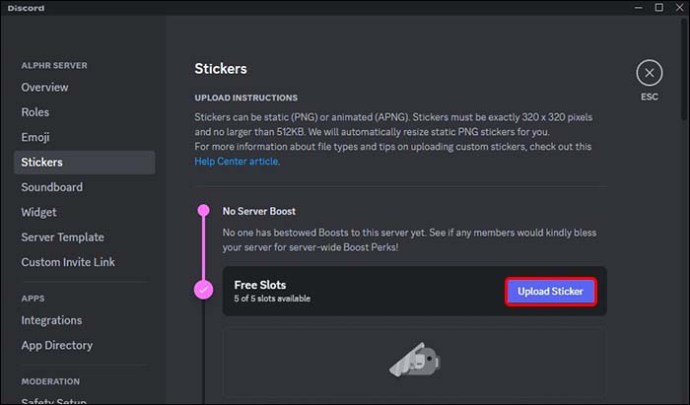Click the pink checkmark Free Slots marker

click(204, 291)
